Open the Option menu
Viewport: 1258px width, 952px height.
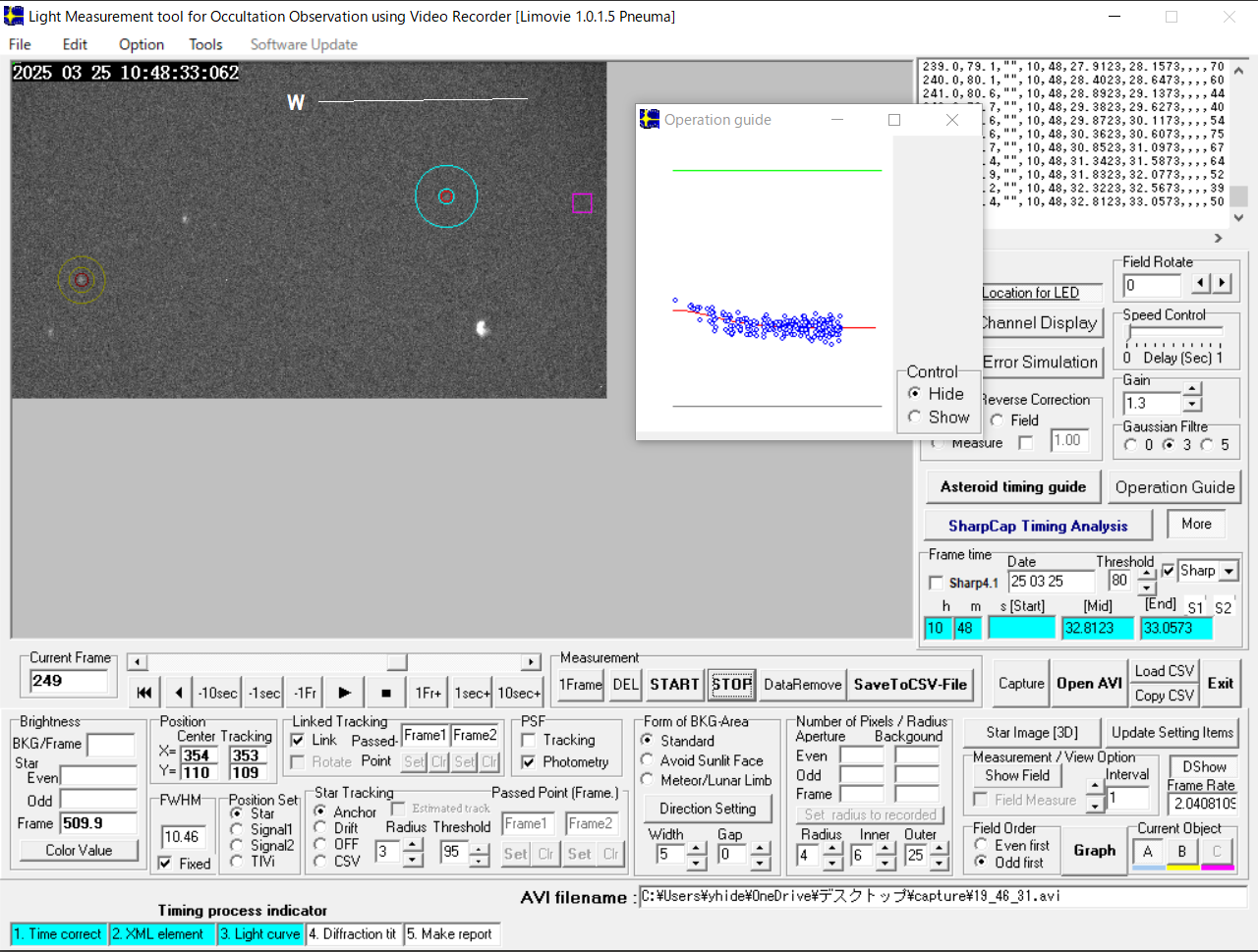click(x=142, y=44)
